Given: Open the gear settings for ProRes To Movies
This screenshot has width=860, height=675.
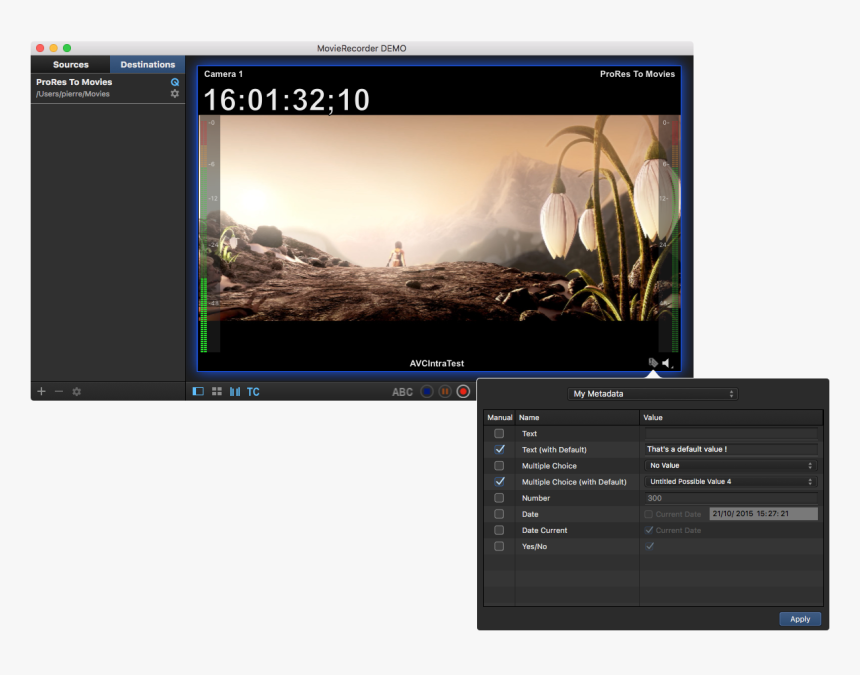Looking at the screenshot, I should point(175,93).
